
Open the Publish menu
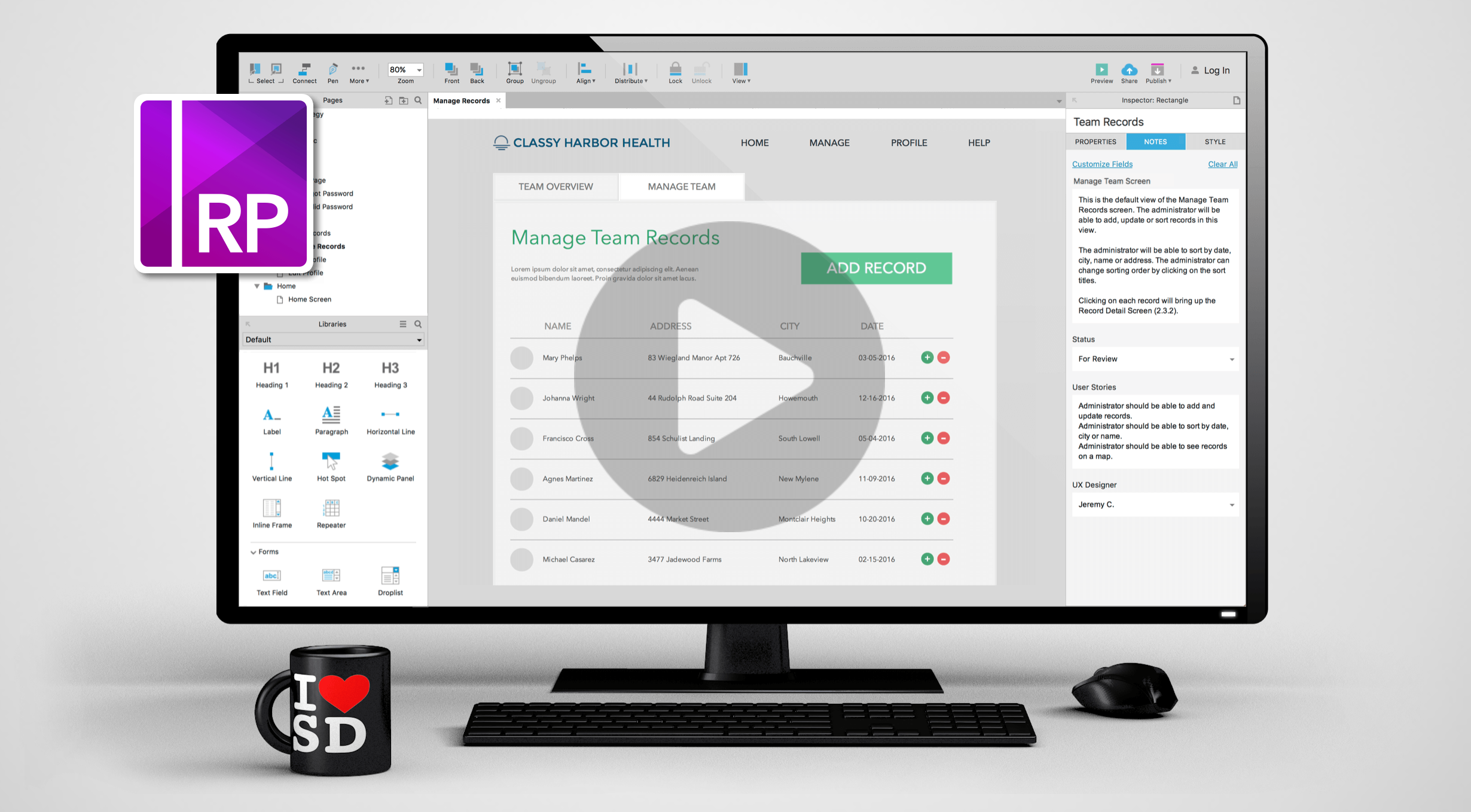click(1158, 73)
